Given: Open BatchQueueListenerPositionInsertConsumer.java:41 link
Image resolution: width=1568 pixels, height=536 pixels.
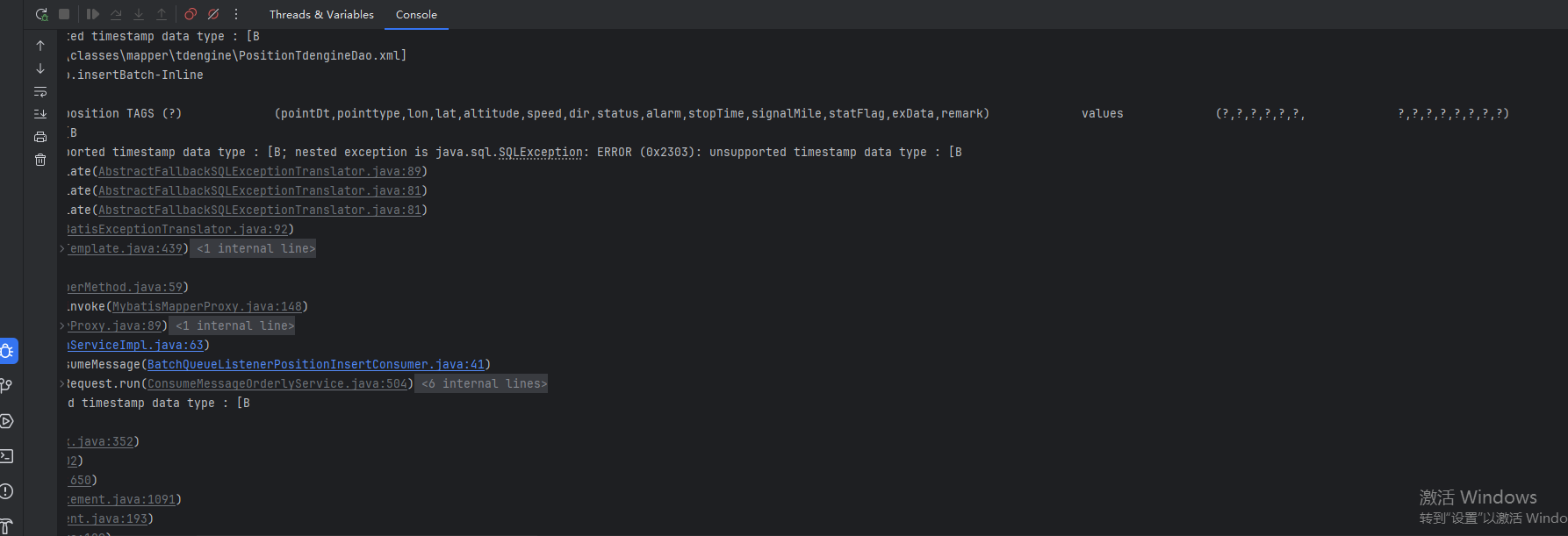Looking at the screenshot, I should (x=315, y=365).
